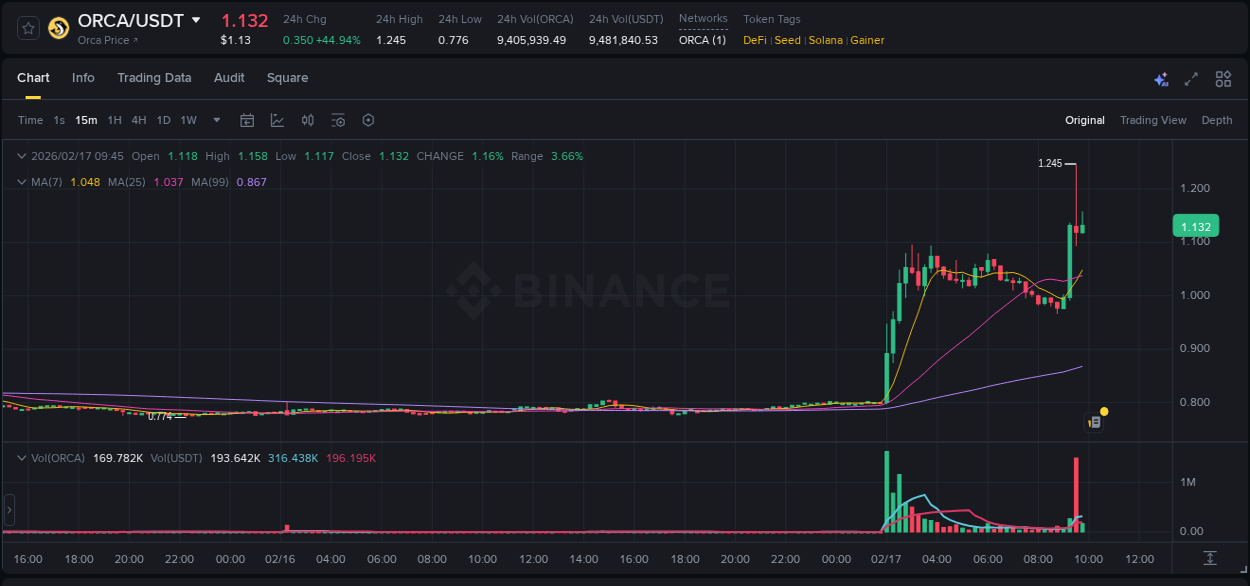Open the Audit tab
The height and width of the screenshot is (586, 1250).
point(229,78)
